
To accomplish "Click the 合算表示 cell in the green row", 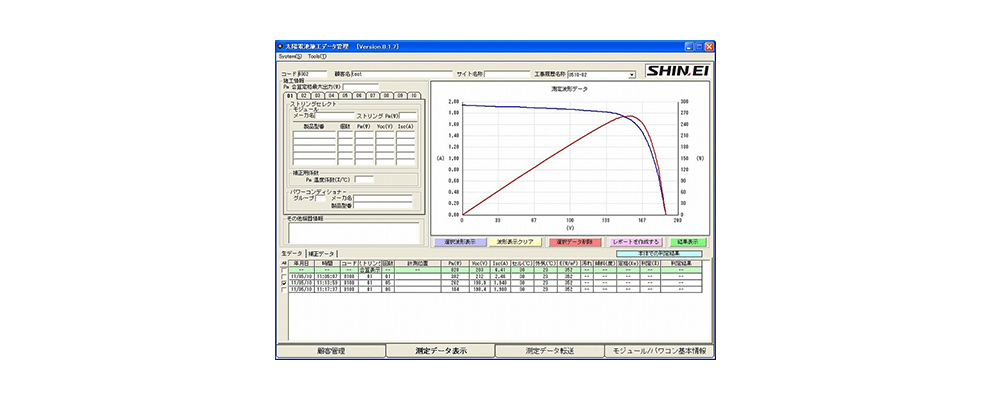I will coord(370,270).
